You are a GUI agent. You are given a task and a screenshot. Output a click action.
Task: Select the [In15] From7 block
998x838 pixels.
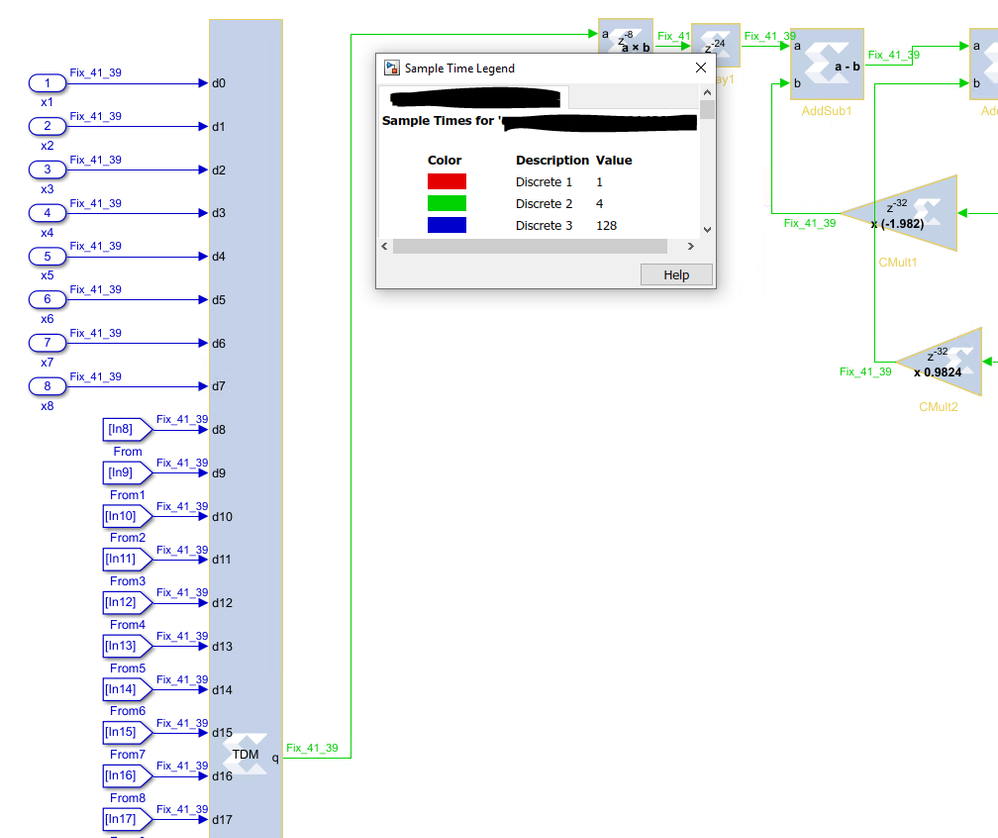pyautogui.click(x=127, y=732)
